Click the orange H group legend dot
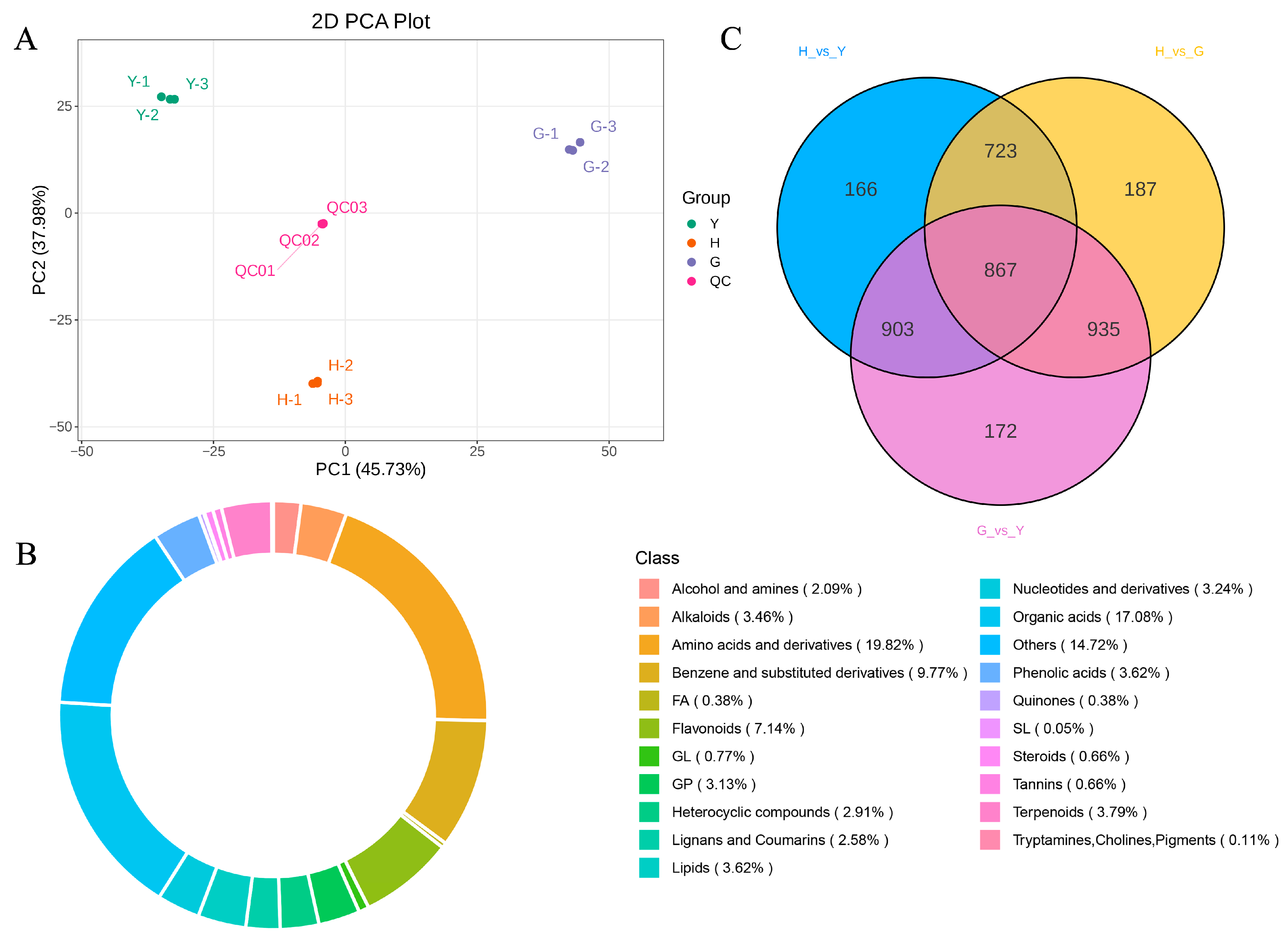This screenshot has height=943, width=1288. [691, 243]
